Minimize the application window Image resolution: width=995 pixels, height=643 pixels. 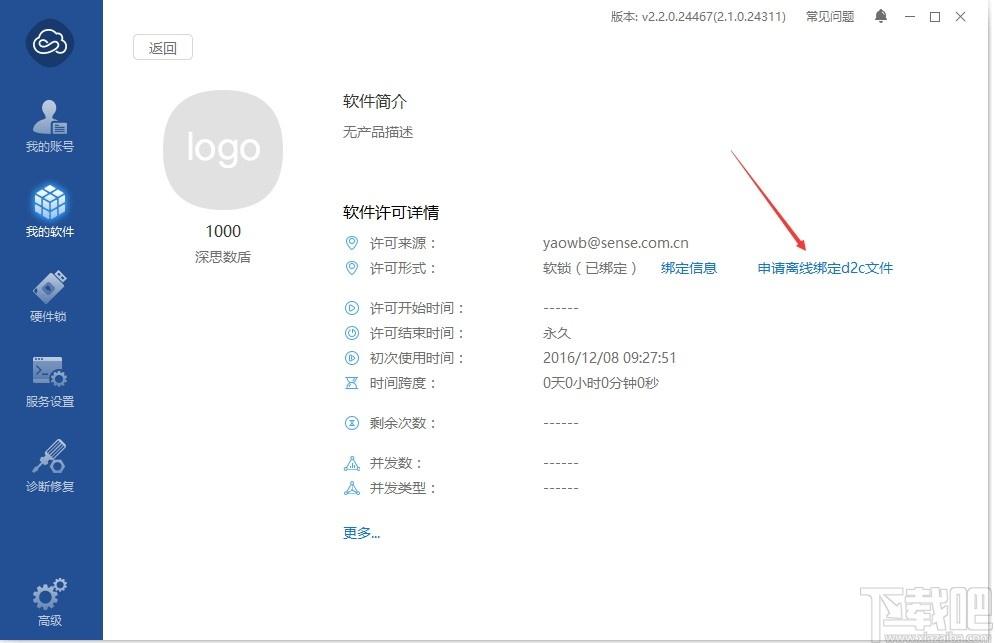coord(909,16)
